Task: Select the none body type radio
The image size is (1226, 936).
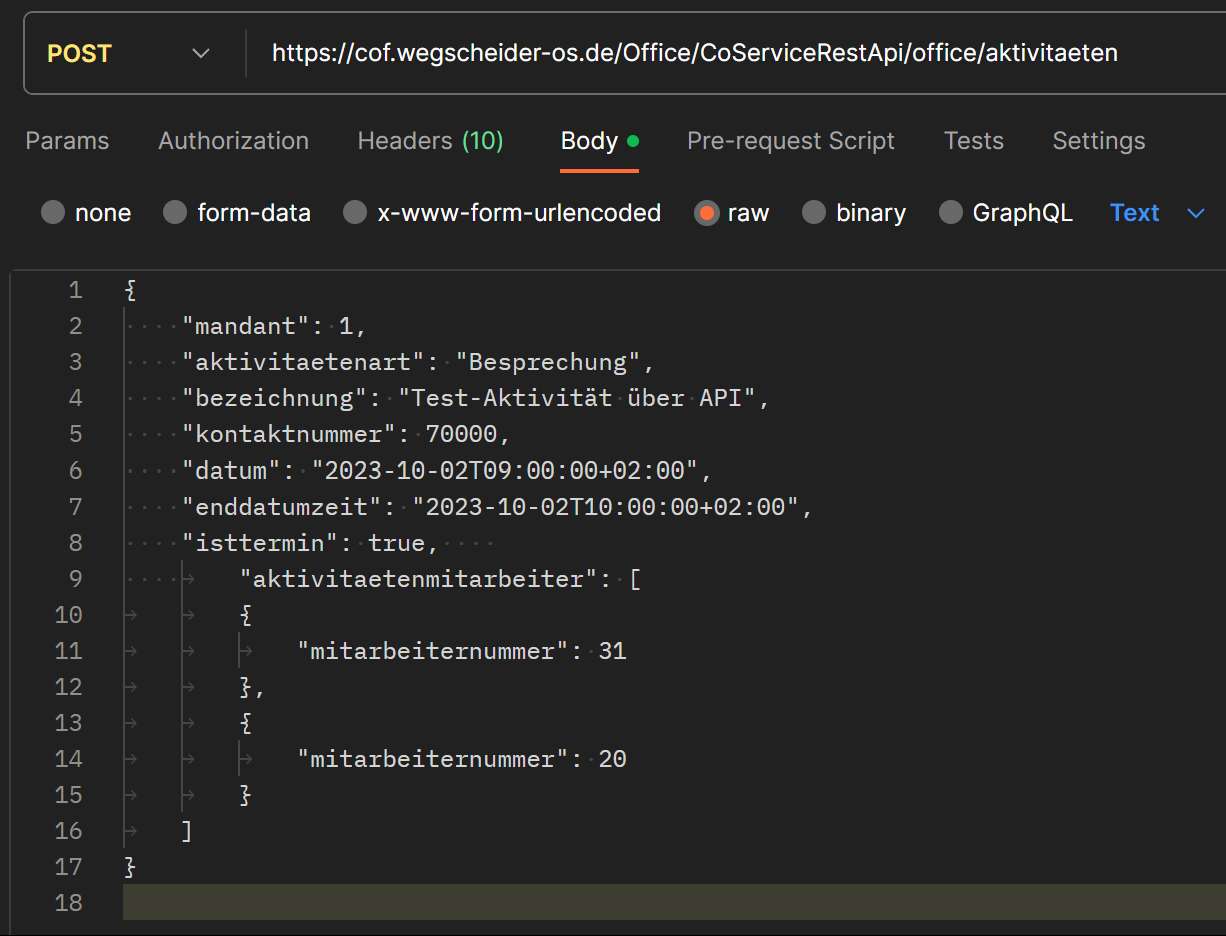Action: click(53, 213)
